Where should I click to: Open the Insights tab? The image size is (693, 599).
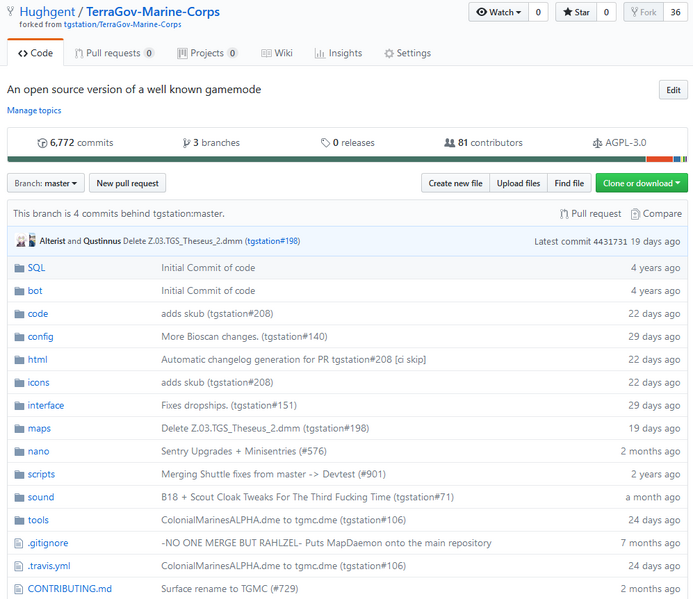tap(338, 53)
